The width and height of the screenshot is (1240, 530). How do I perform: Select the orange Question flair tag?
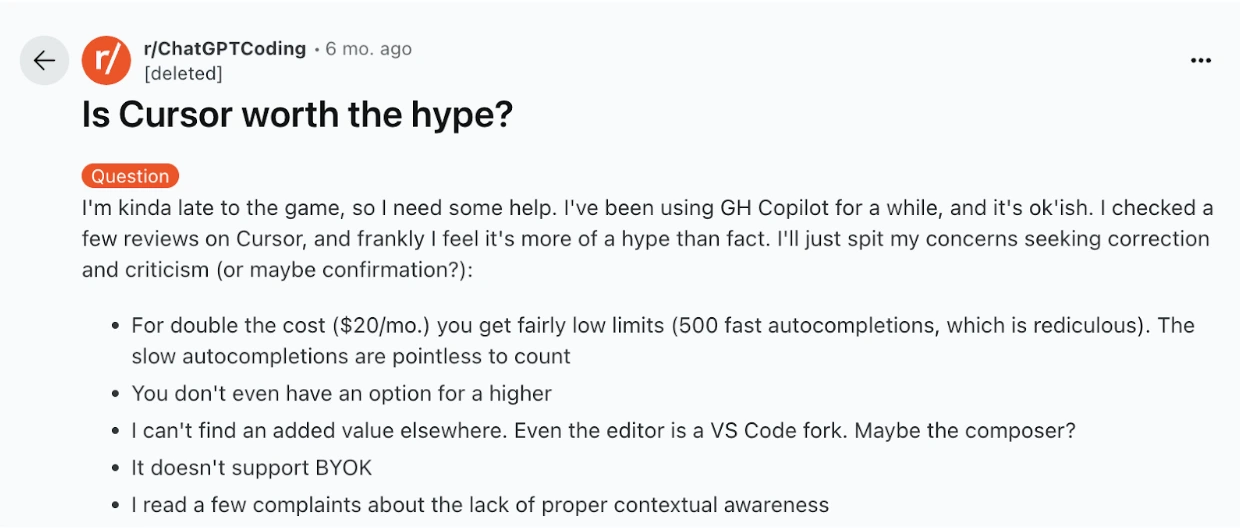click(130, 176)
